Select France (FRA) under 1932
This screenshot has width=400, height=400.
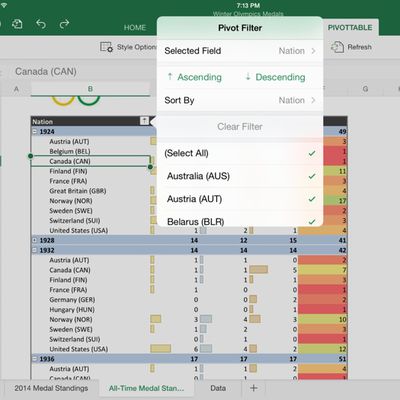(x=68, y=290)
